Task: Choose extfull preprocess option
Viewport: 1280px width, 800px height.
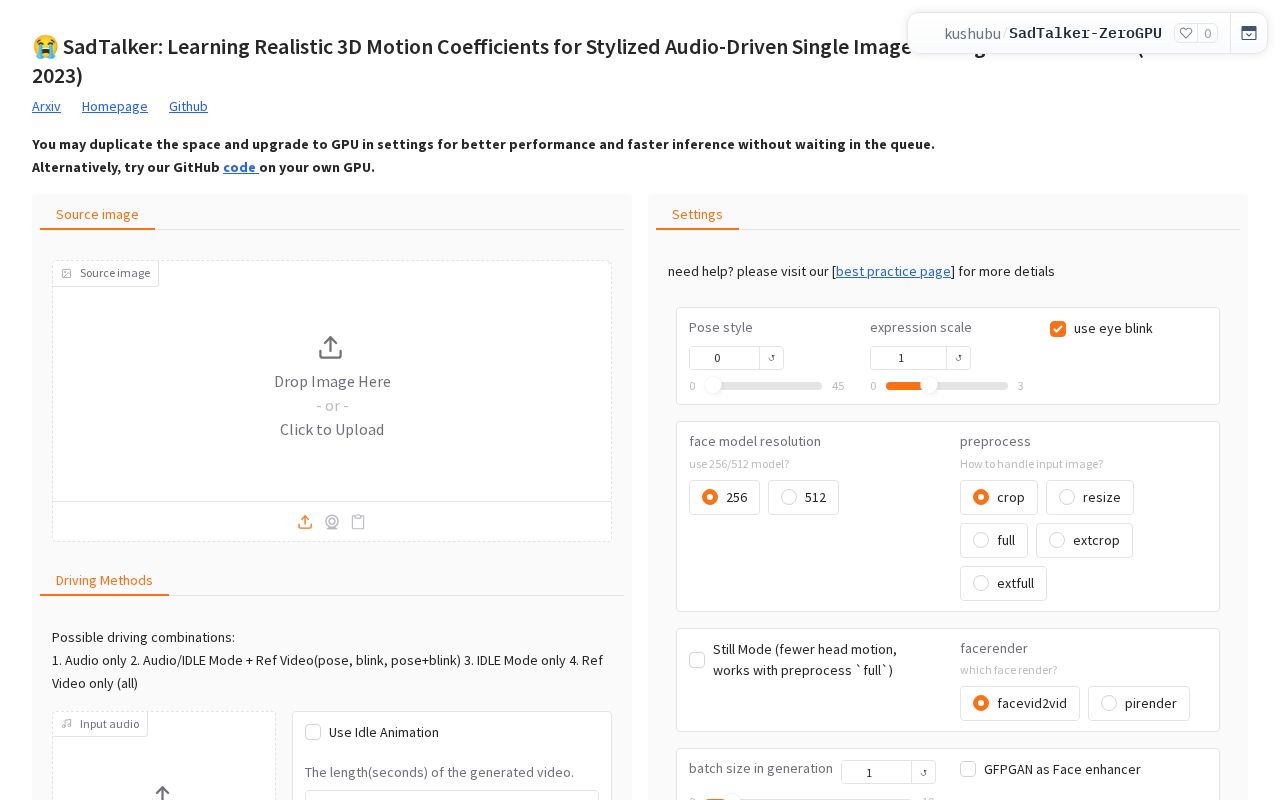Action: pyautogui.click(x=1003, y=583)
